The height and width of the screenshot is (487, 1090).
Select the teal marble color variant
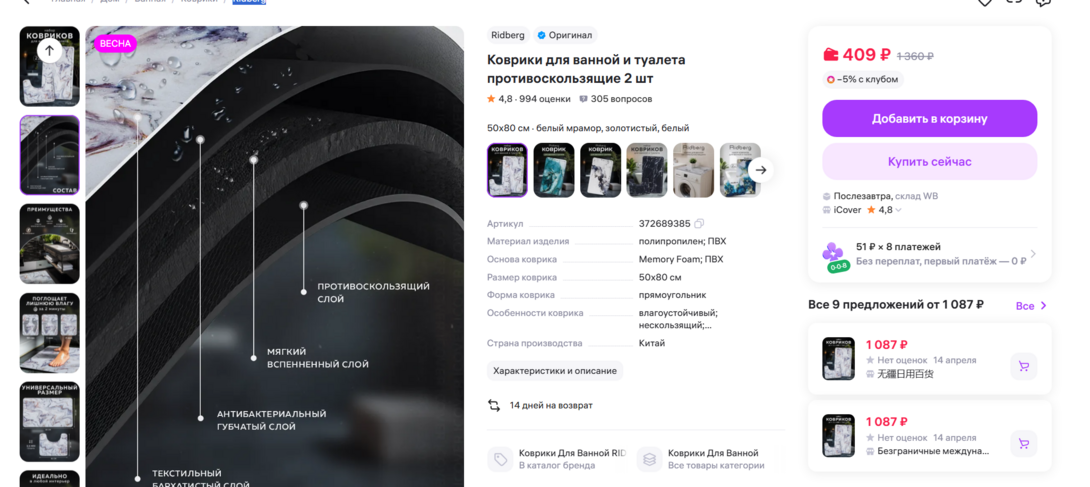(554, 170)
